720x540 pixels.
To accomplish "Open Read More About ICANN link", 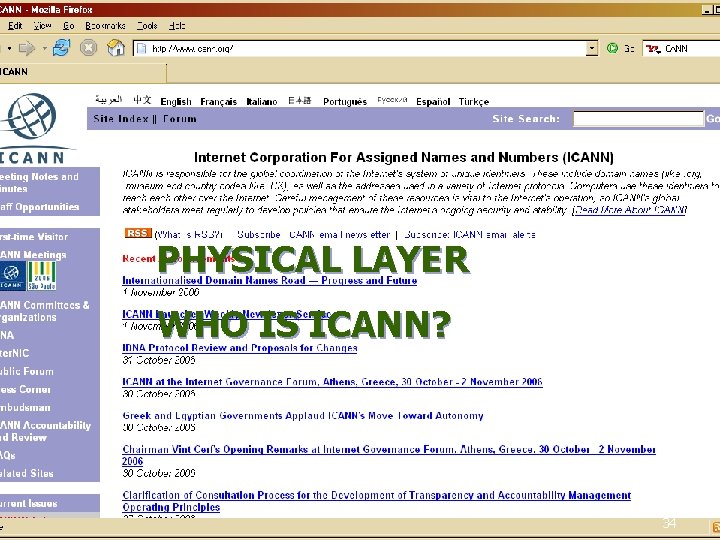I will 630,210.
